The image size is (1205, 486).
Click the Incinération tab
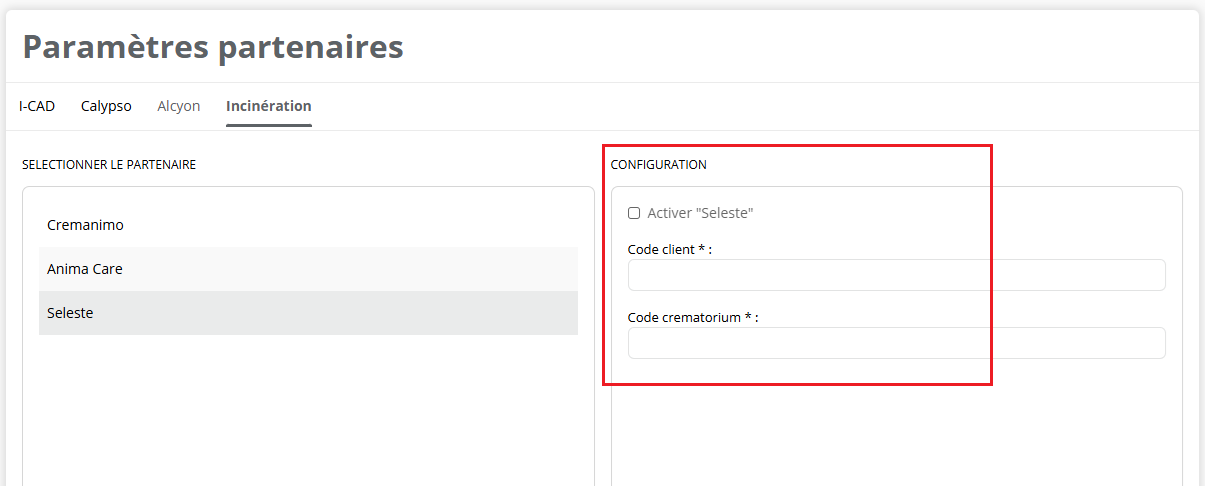click(x=268, y=106)
